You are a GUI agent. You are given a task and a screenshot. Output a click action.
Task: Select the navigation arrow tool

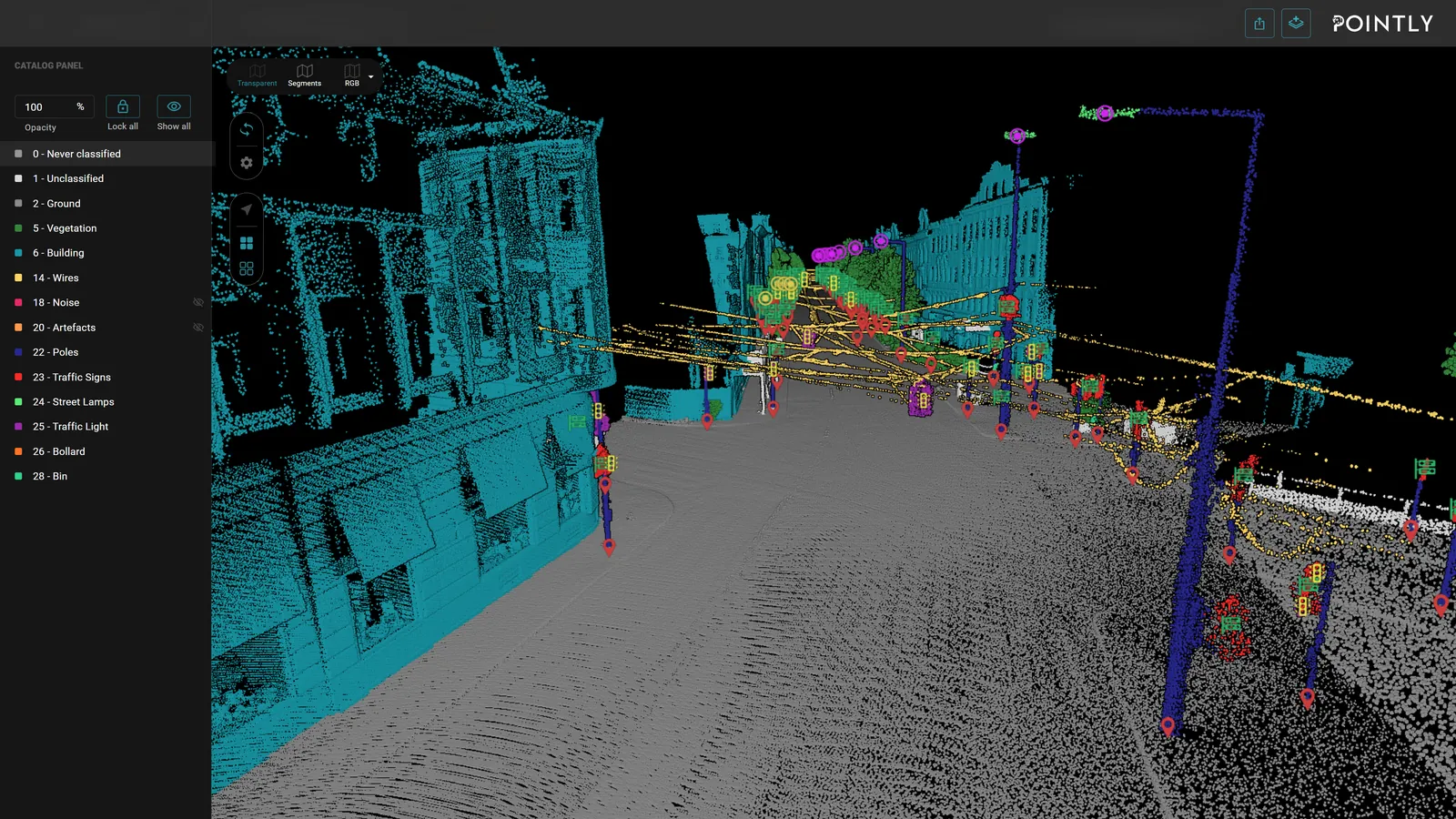click(247, 209)
